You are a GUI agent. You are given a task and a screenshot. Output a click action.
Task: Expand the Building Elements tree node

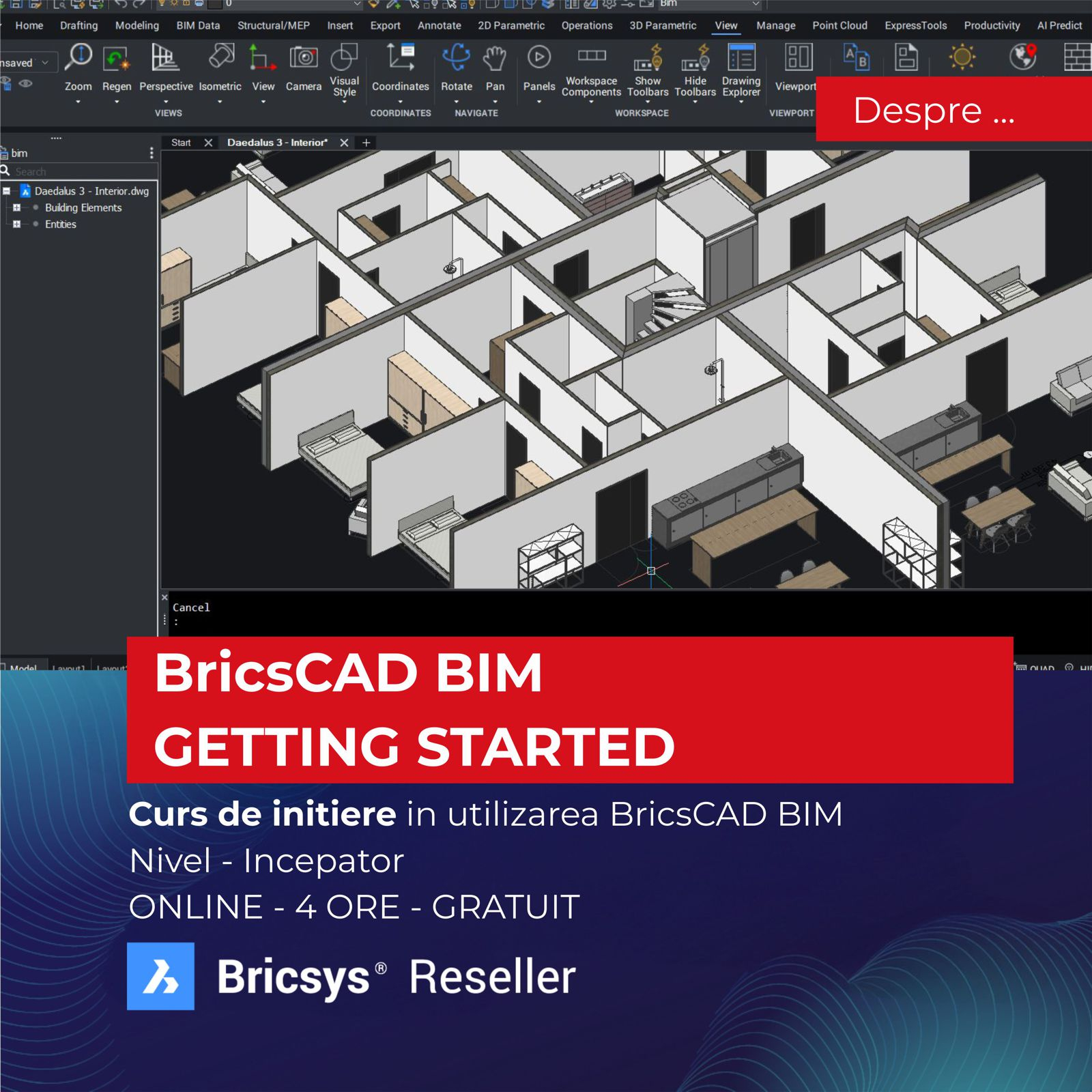pyautogui.click(x=17, y=207)
